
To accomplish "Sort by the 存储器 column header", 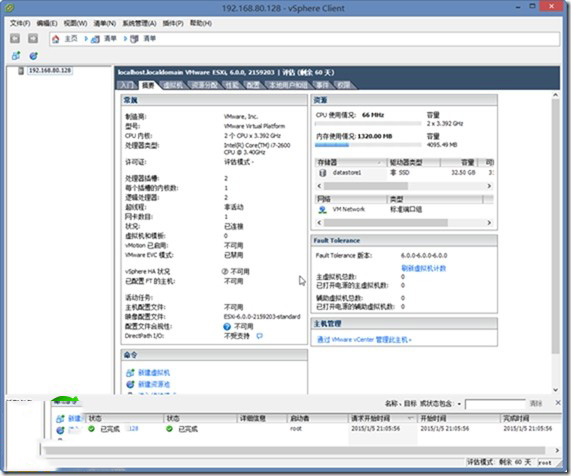I will coord(350,162).
